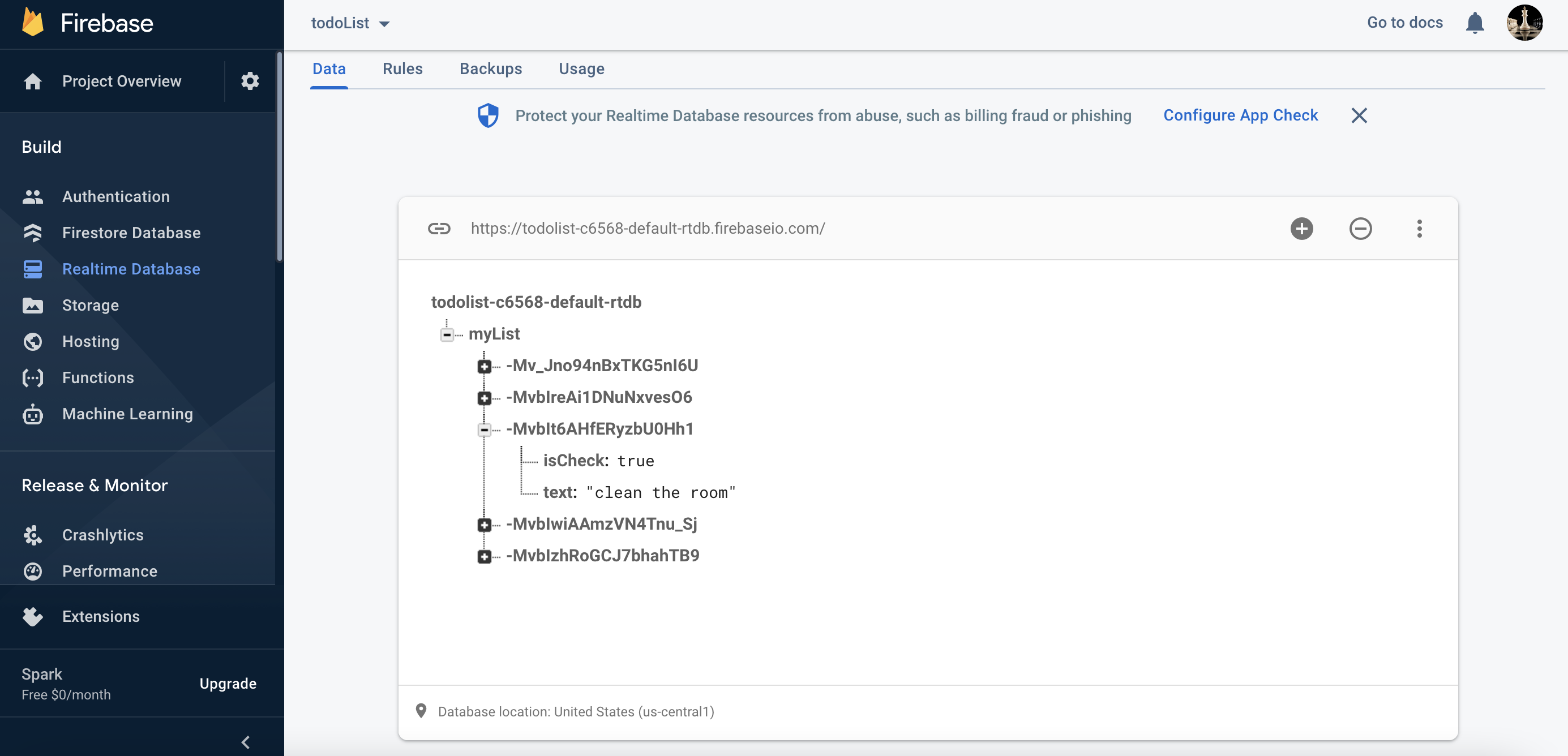Click Spark plan label
Image resolution: width=1568 pixels, height=756 pixels.
pos(41,674)
